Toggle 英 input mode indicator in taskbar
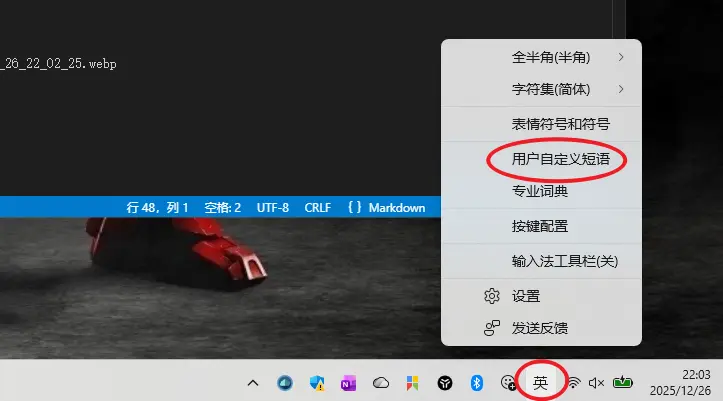The image size is (723, 401). tap(540, 383)
